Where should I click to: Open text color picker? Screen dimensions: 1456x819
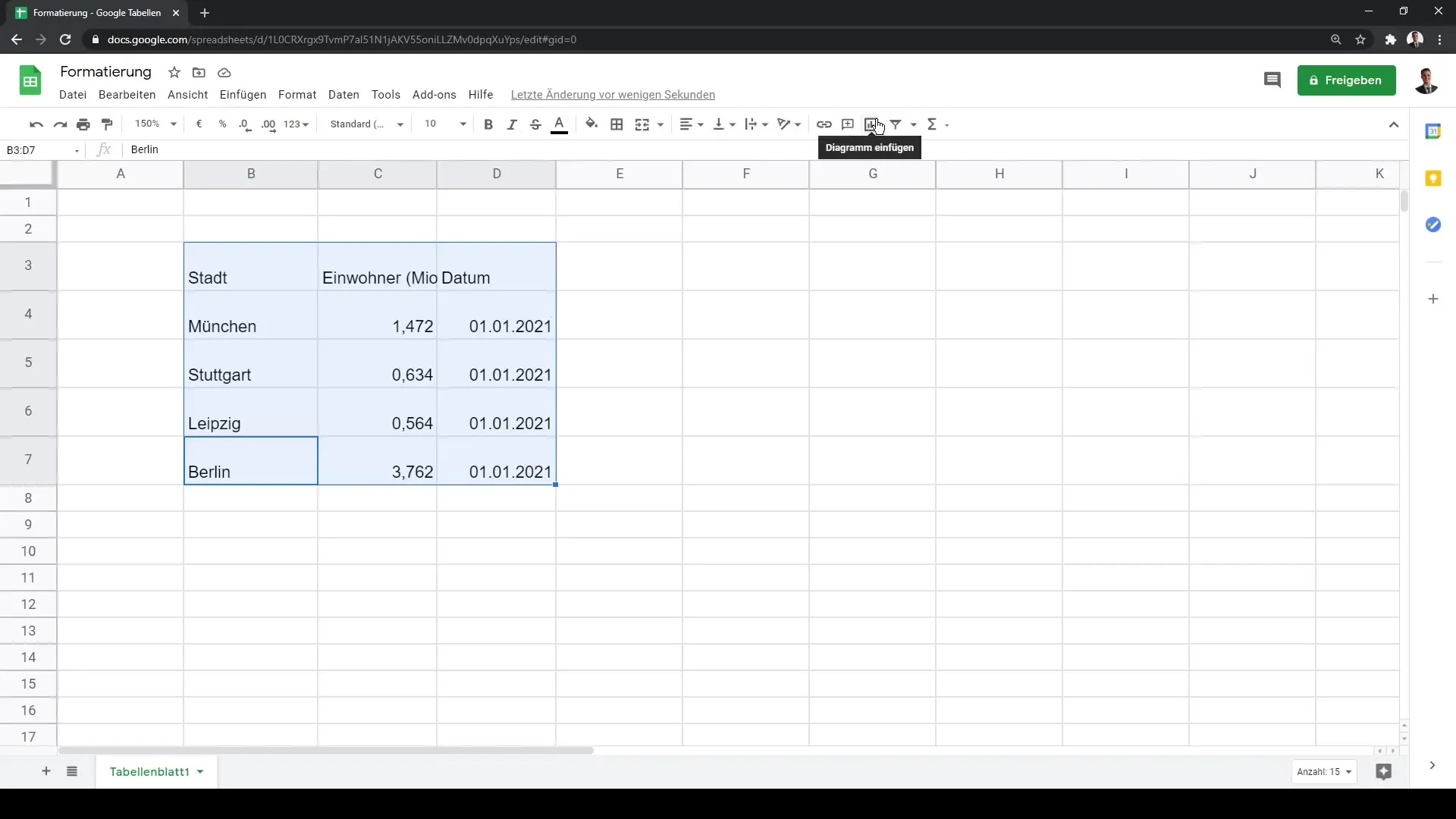(x=560, y=124)
